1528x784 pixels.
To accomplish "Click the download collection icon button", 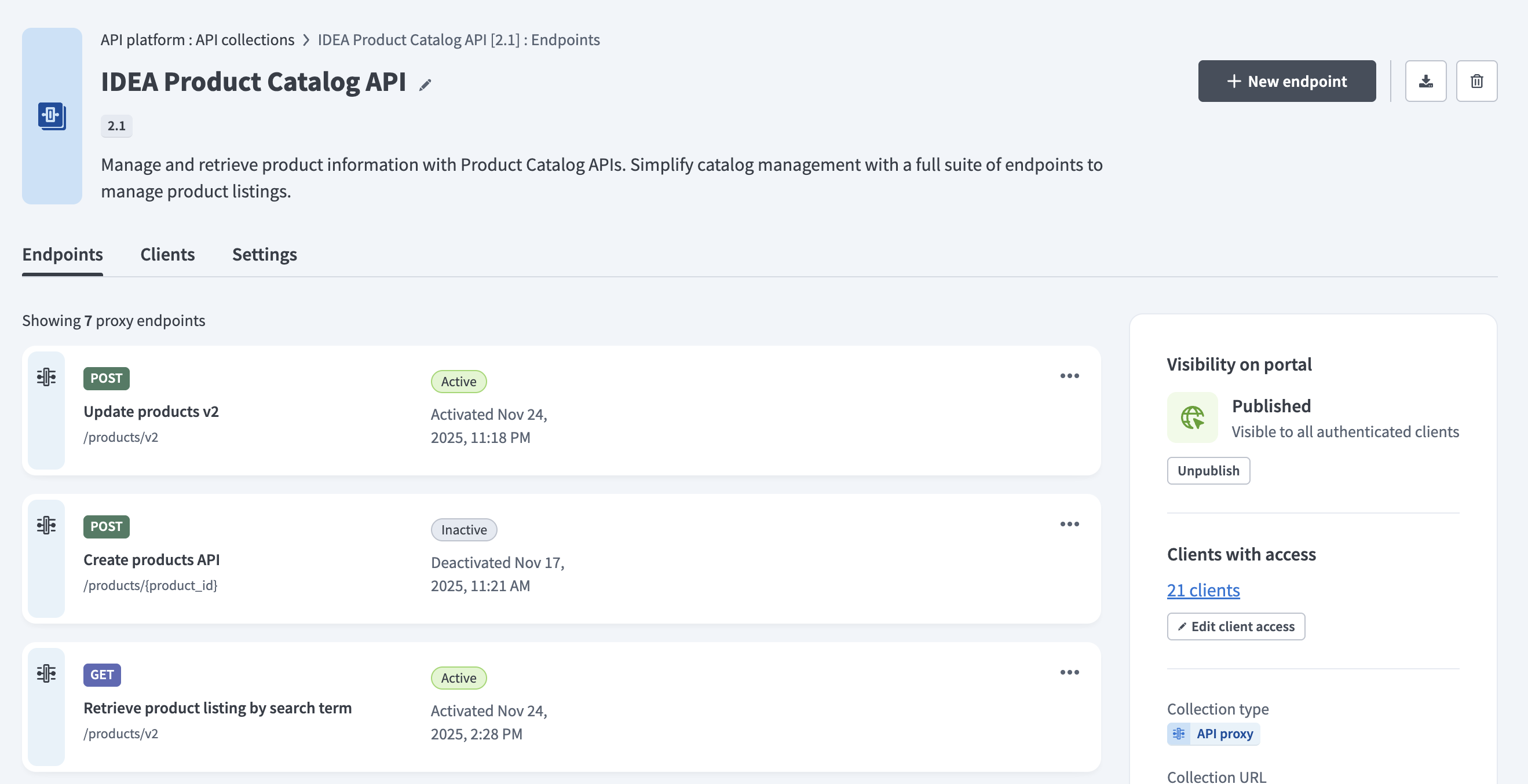I will [1425, 81].
